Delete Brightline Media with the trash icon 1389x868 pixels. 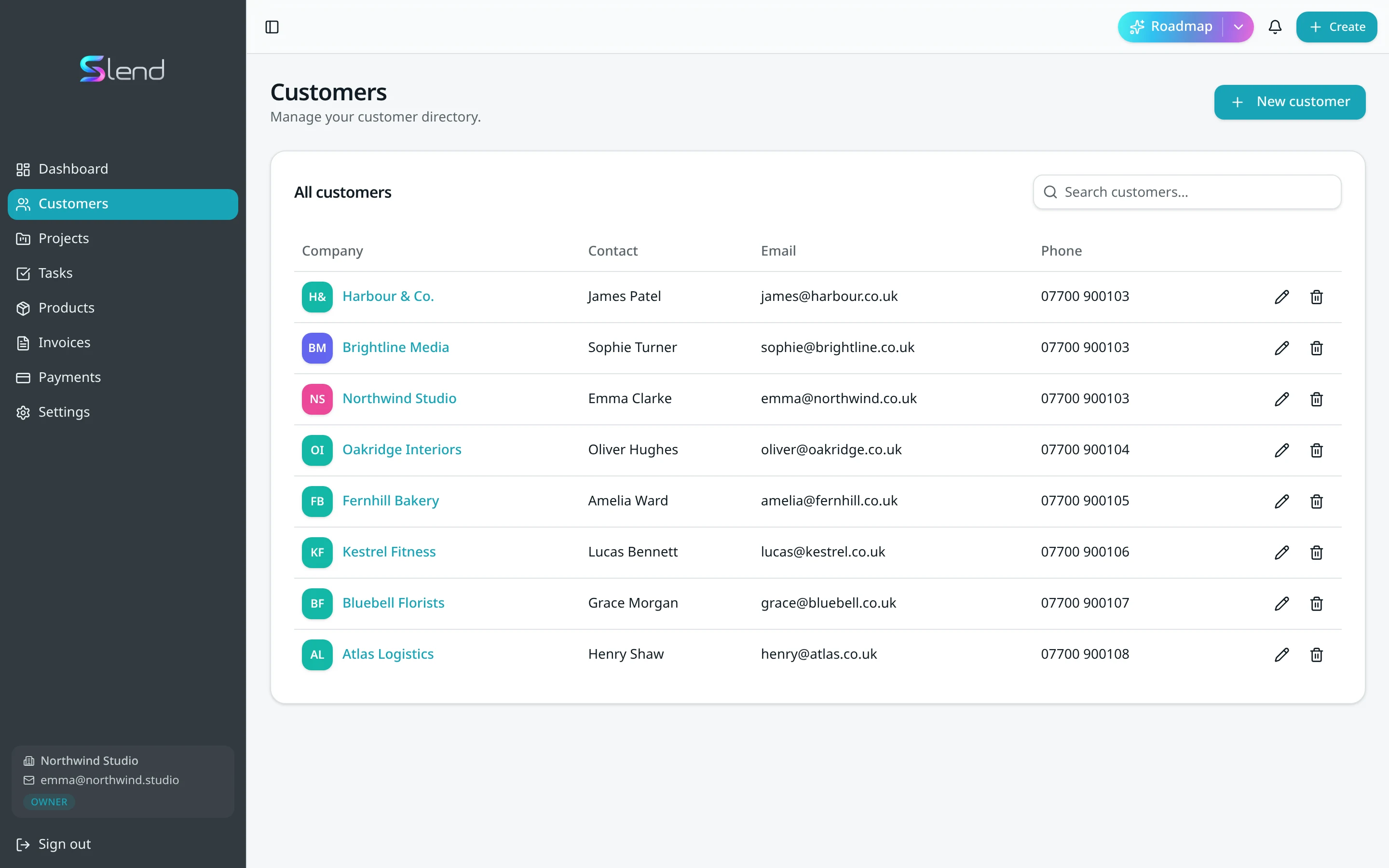coord(1317,348)
